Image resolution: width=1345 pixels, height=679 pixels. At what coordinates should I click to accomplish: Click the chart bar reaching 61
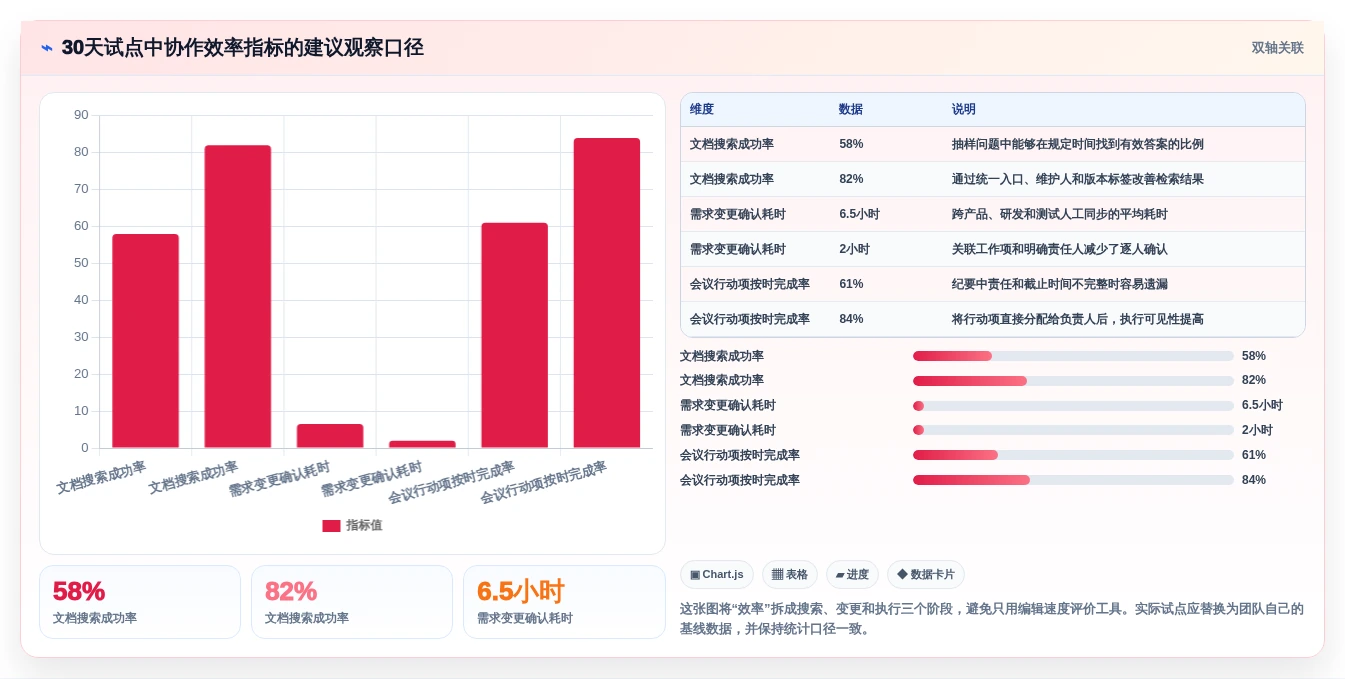click(515, 335)
